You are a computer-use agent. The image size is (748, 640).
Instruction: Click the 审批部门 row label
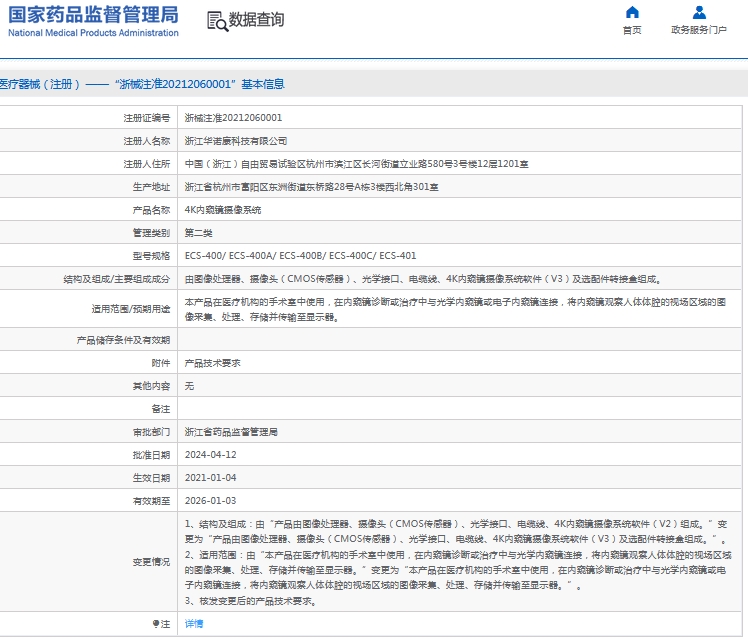(151, 432)
